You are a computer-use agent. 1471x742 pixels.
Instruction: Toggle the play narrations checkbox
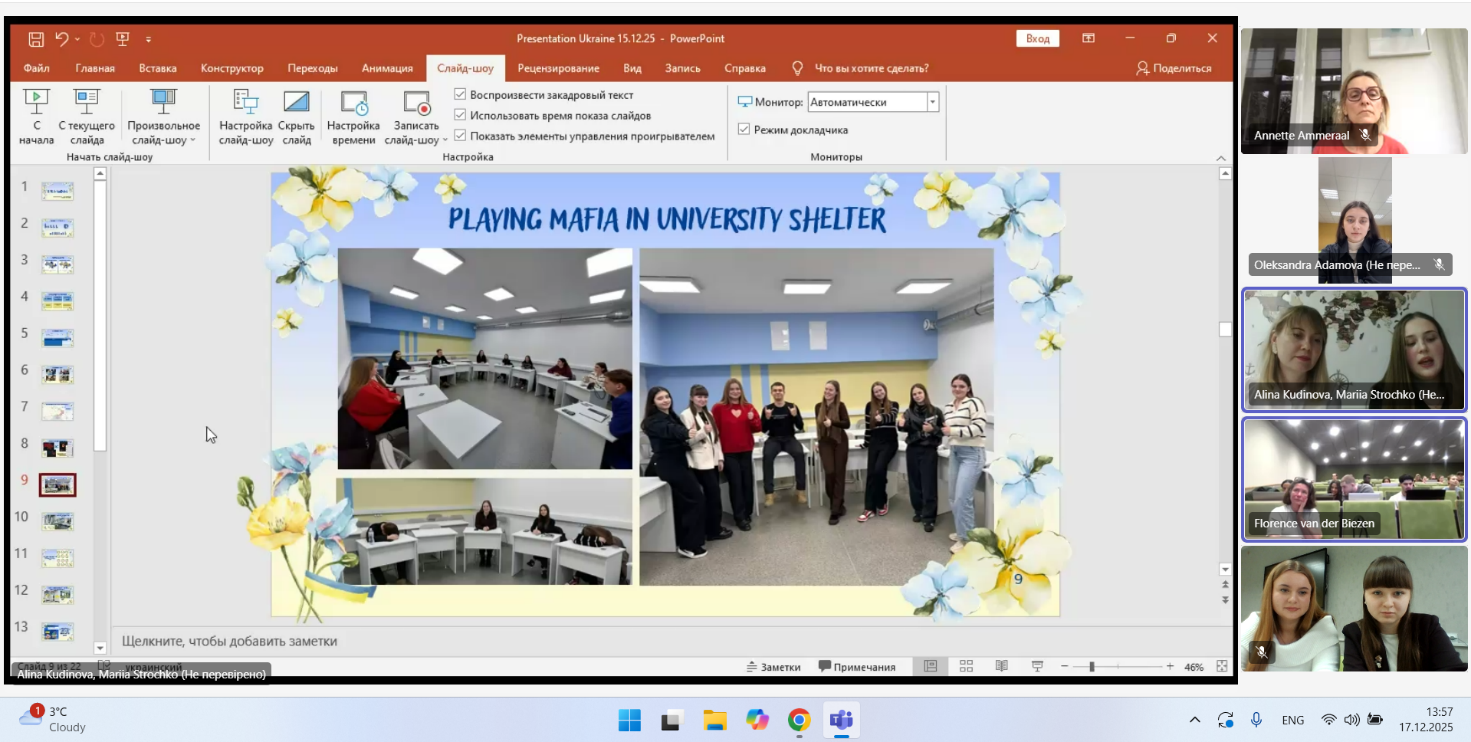(x=460, y=95)
